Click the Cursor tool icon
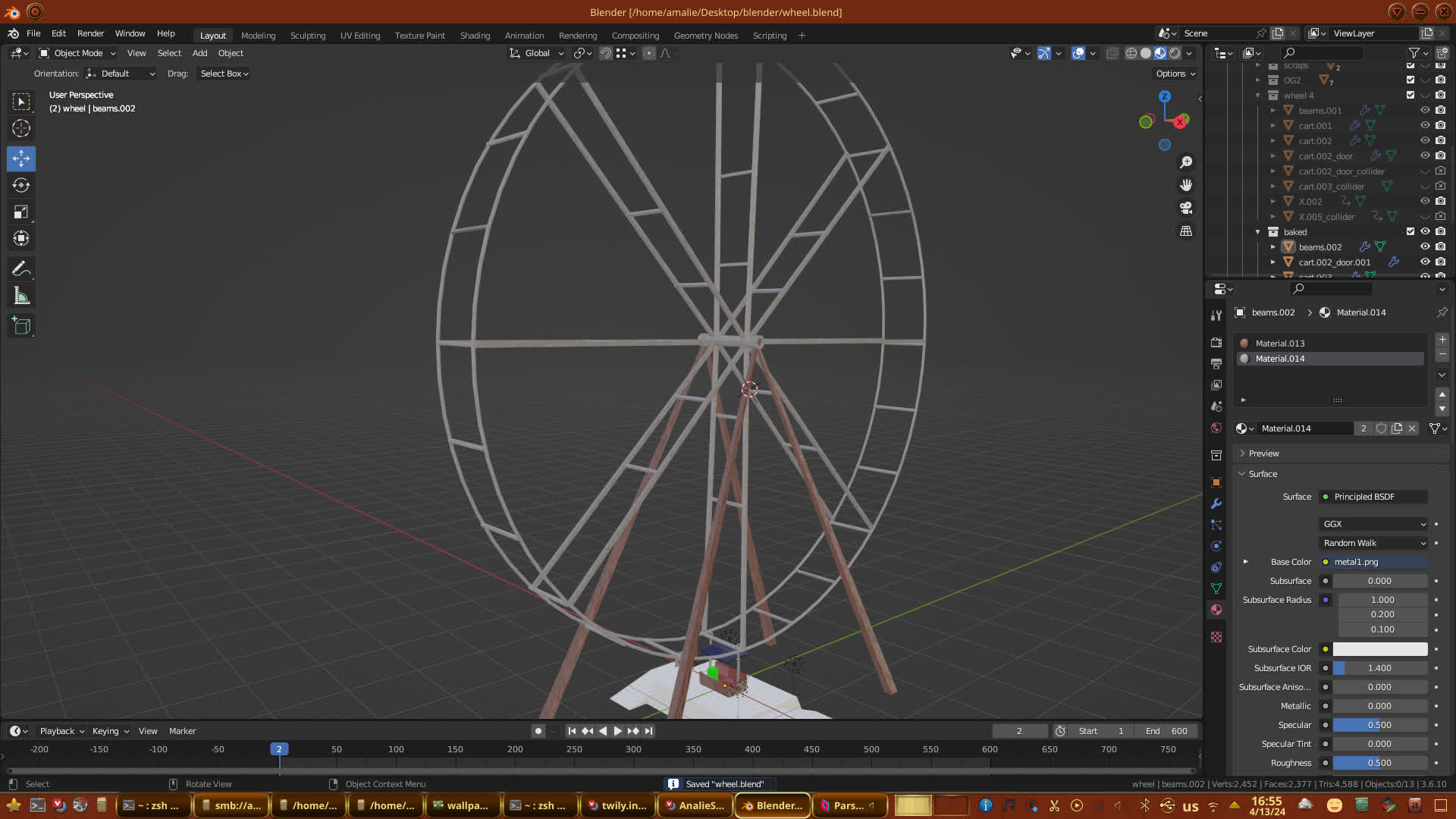1456x819 pixels. [21, 128]
